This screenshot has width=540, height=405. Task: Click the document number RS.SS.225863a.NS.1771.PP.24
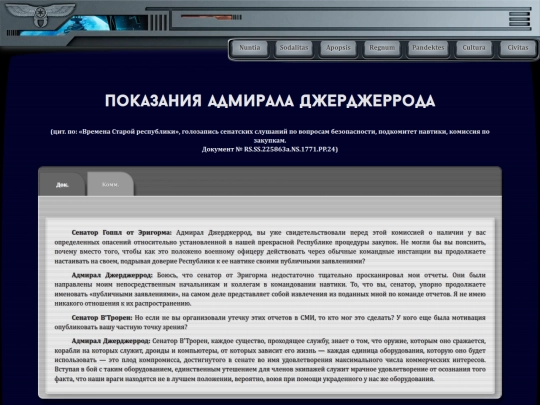(x=290, y=149)
